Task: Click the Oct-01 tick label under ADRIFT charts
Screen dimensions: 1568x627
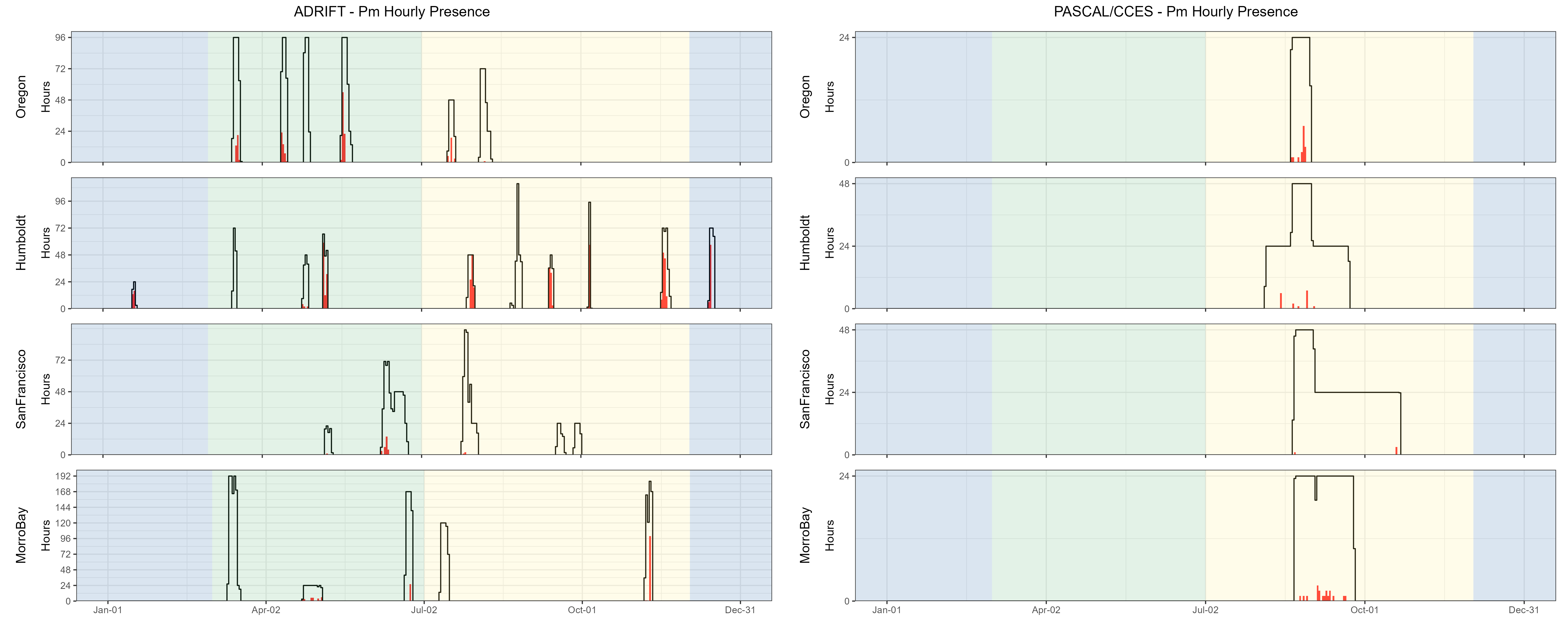Action: click(x=582, y=610)
